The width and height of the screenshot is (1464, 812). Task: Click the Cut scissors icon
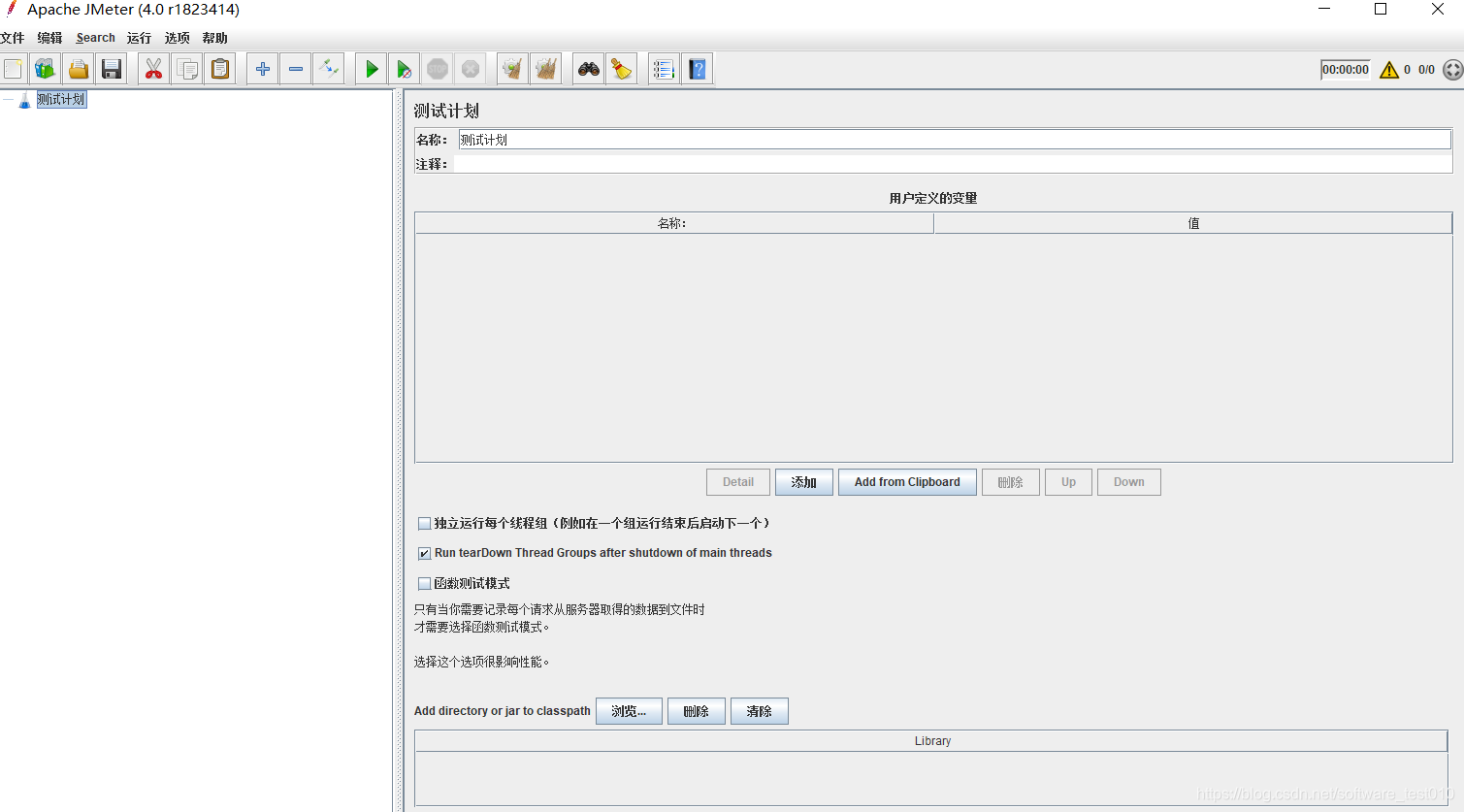[153, 69]
